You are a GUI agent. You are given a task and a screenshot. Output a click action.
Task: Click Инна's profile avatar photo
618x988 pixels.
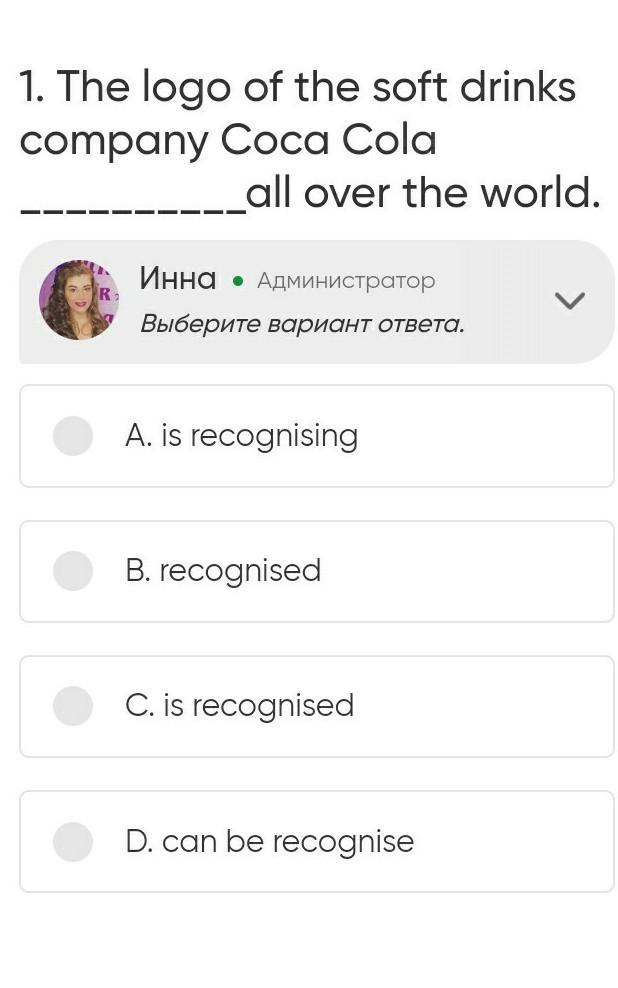79,300
